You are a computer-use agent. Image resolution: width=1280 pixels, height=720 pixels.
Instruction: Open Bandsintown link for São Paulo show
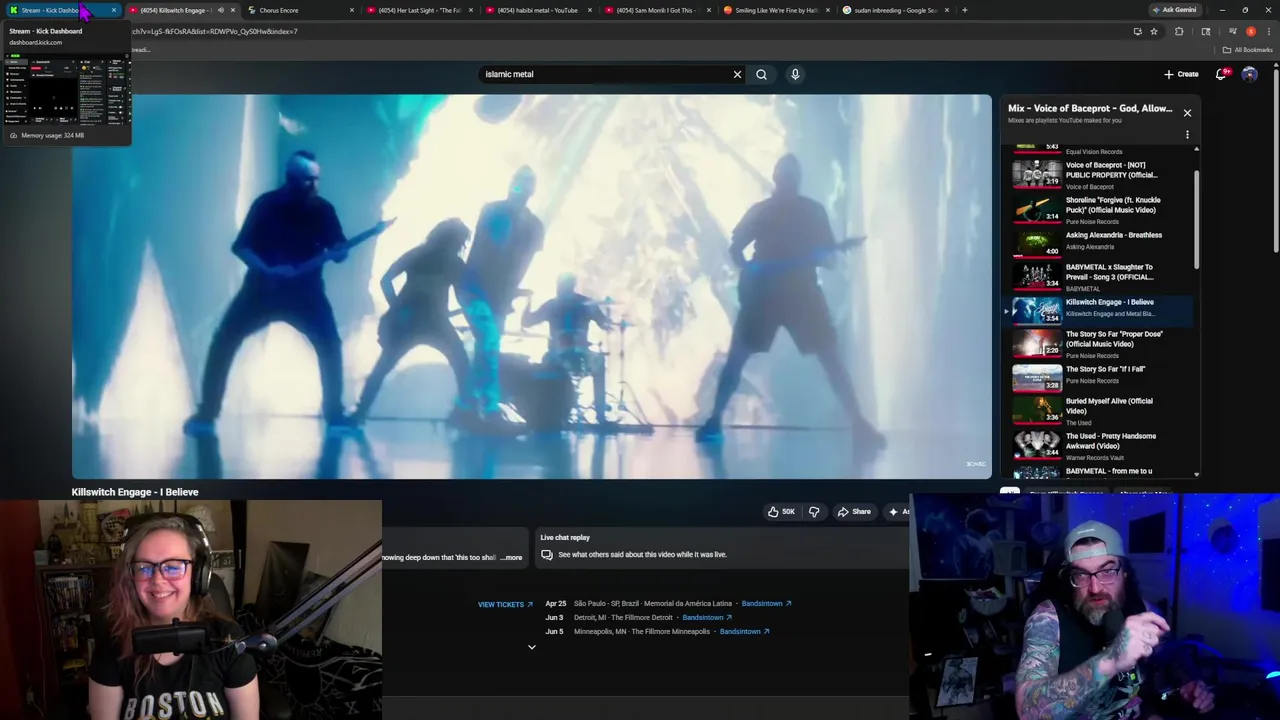pyautogui.click(x=766, y=604)
